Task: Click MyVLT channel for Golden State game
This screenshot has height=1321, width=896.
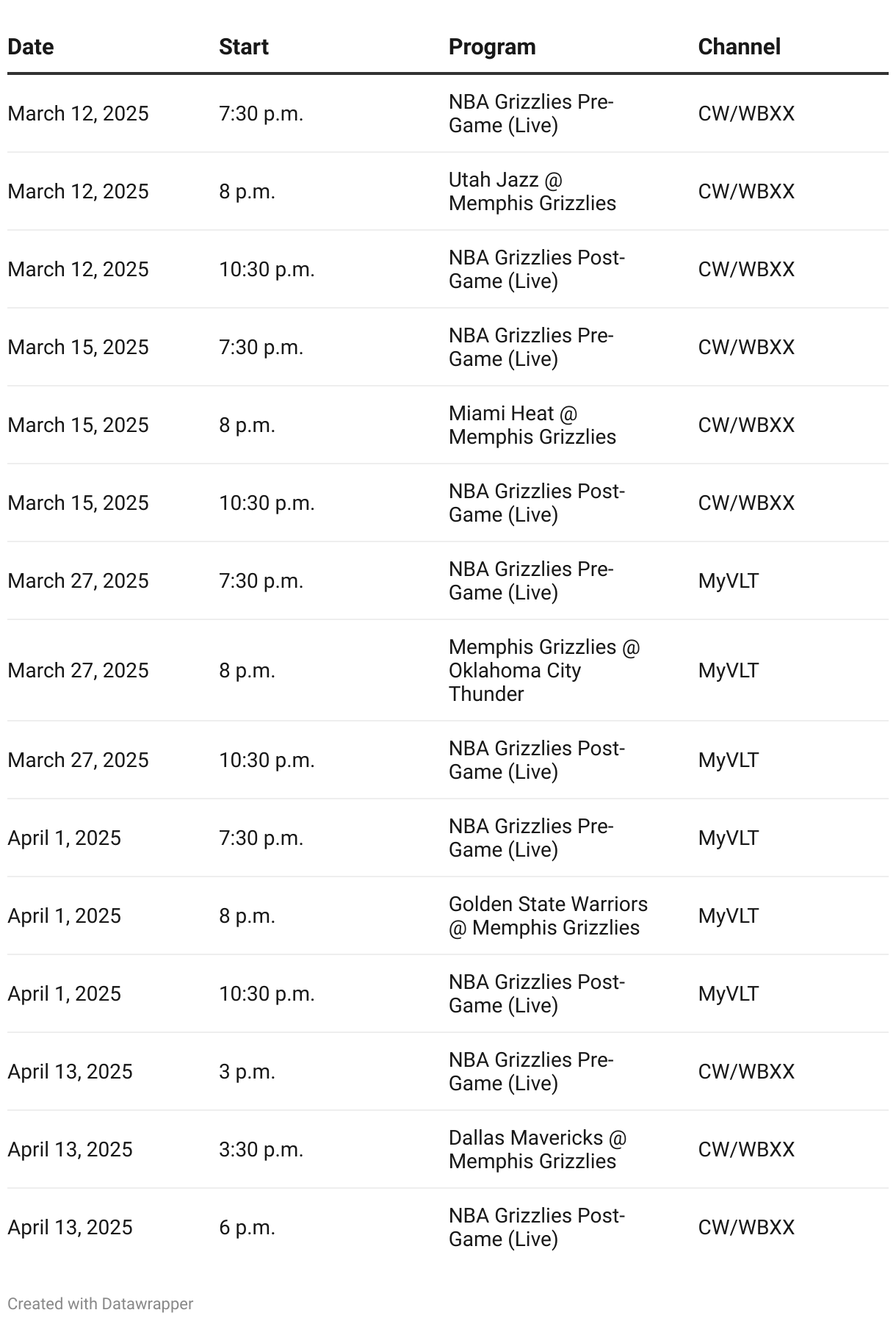Action: tap(729, 916)
